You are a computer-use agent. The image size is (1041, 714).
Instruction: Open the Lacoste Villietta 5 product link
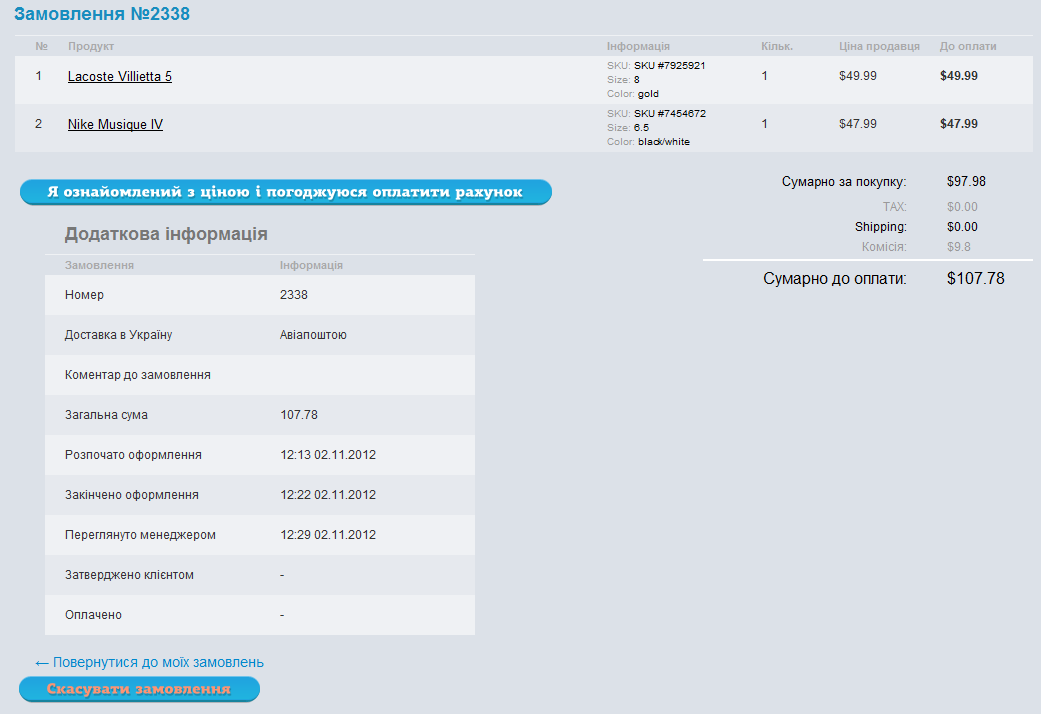click(120, 76)
